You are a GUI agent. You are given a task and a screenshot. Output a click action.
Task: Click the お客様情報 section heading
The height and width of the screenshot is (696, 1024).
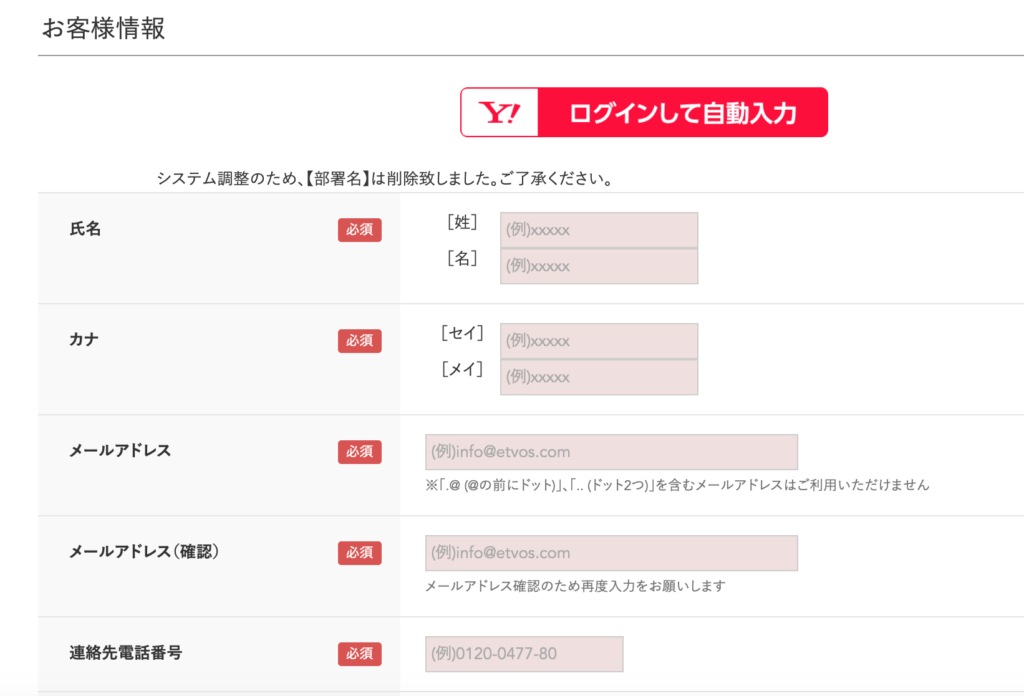click(x=103, y=29)
